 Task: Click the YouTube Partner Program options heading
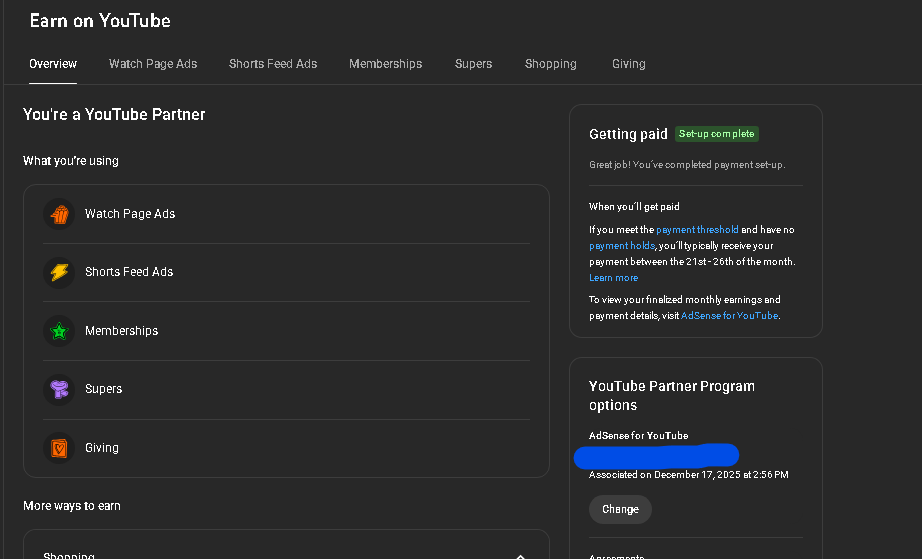[x=672, y=396]
